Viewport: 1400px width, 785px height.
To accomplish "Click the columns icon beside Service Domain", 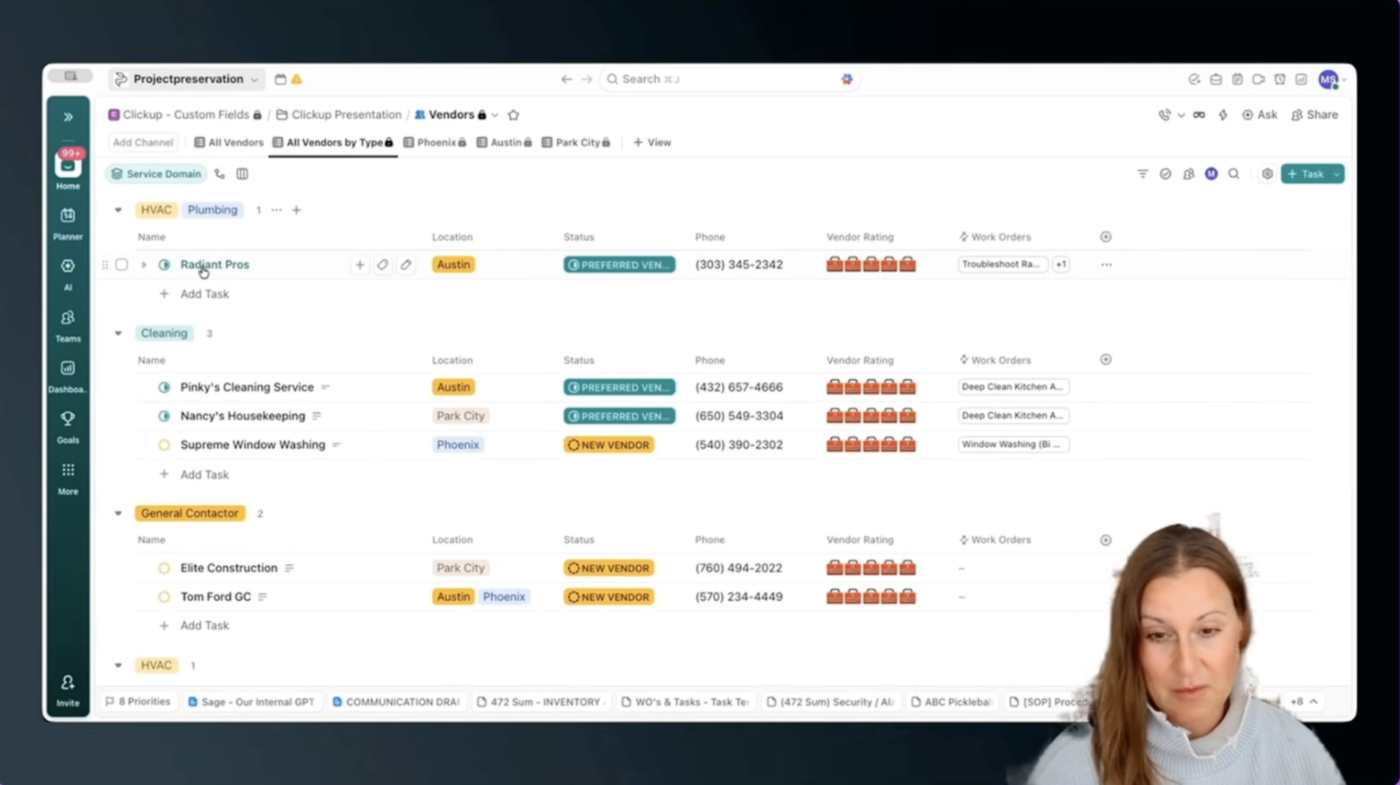I will point(242,174).
